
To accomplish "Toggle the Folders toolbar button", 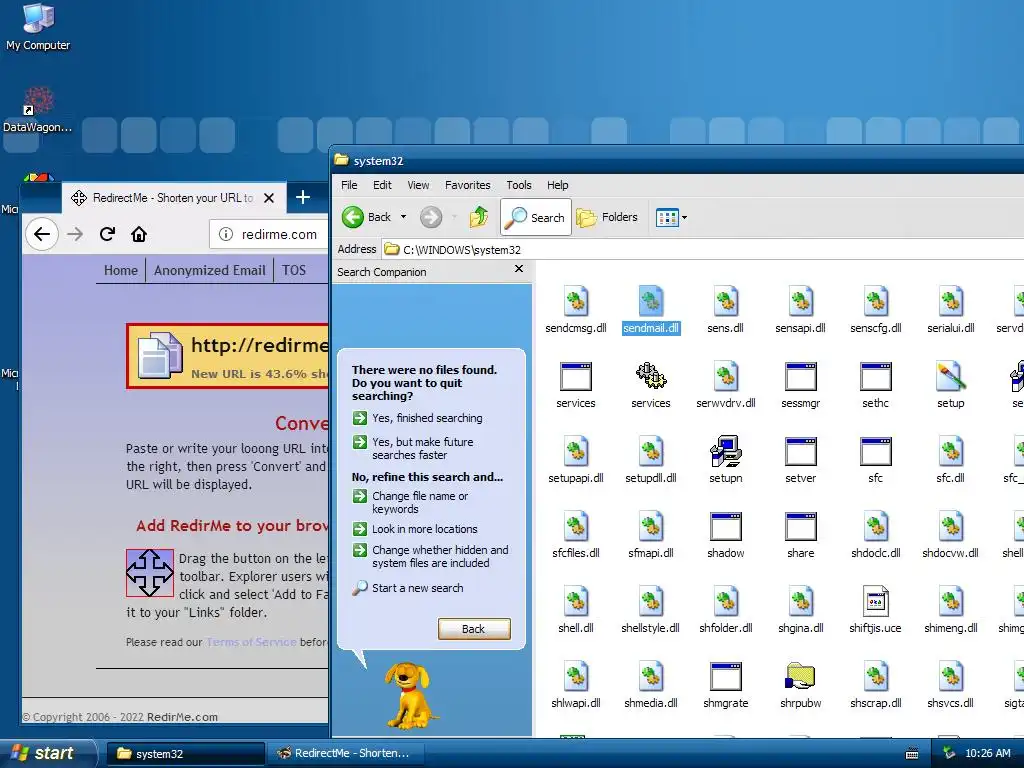I will coord(607,217).
